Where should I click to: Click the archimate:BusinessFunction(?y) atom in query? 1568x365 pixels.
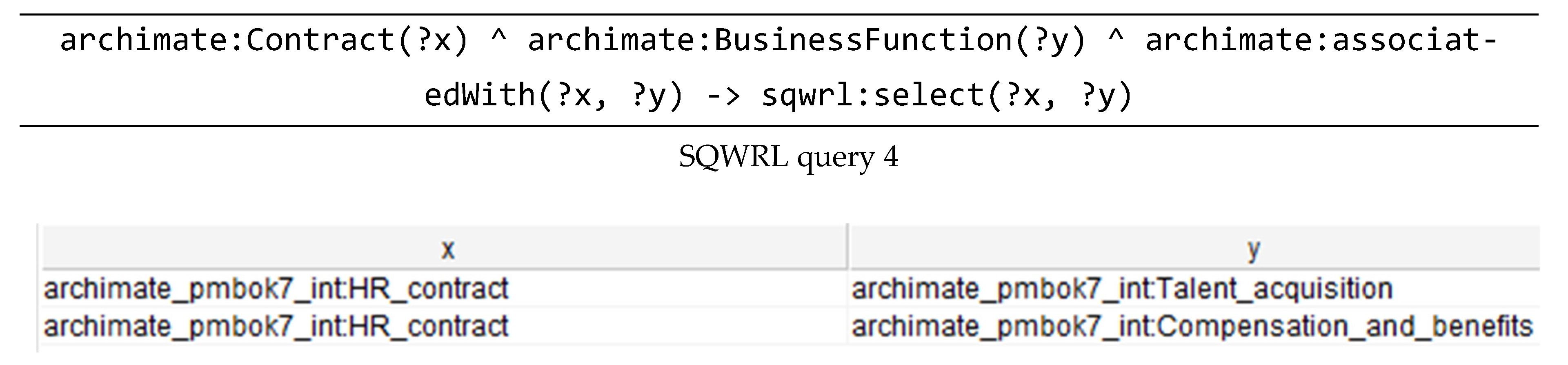[x=807, y=41]
